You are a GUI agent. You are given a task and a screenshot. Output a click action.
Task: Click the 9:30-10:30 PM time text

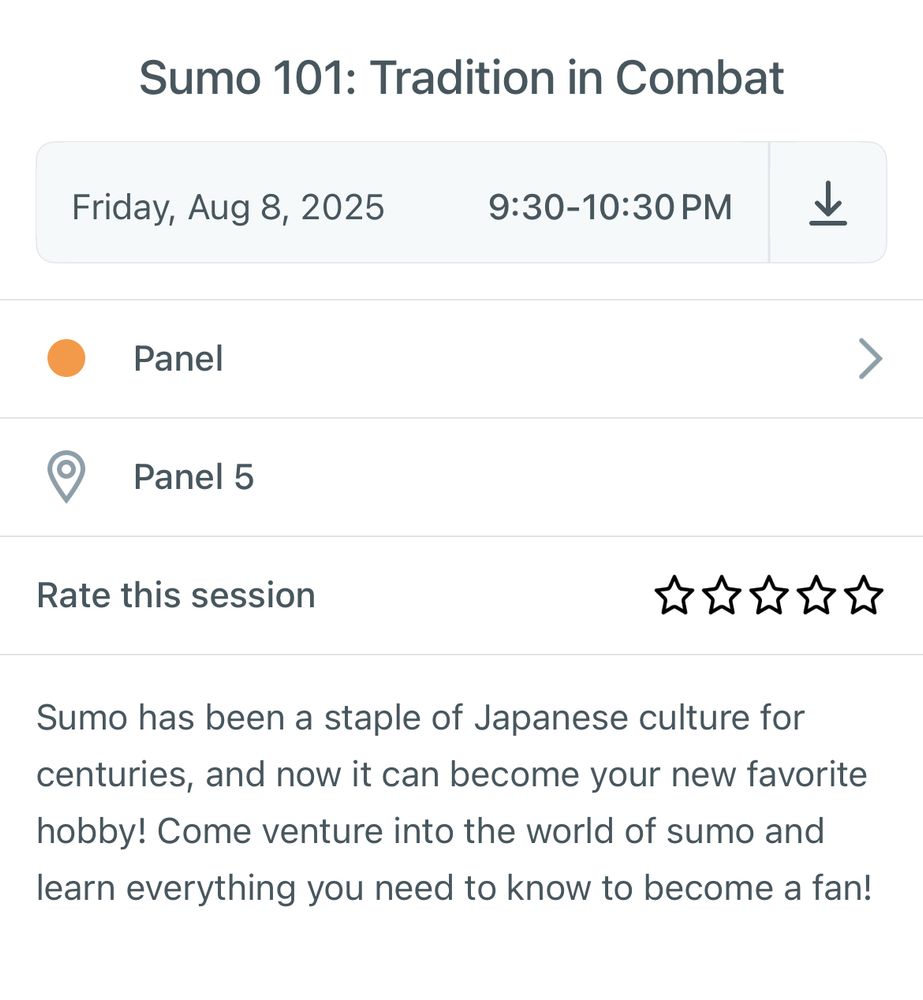coord(610,207)
